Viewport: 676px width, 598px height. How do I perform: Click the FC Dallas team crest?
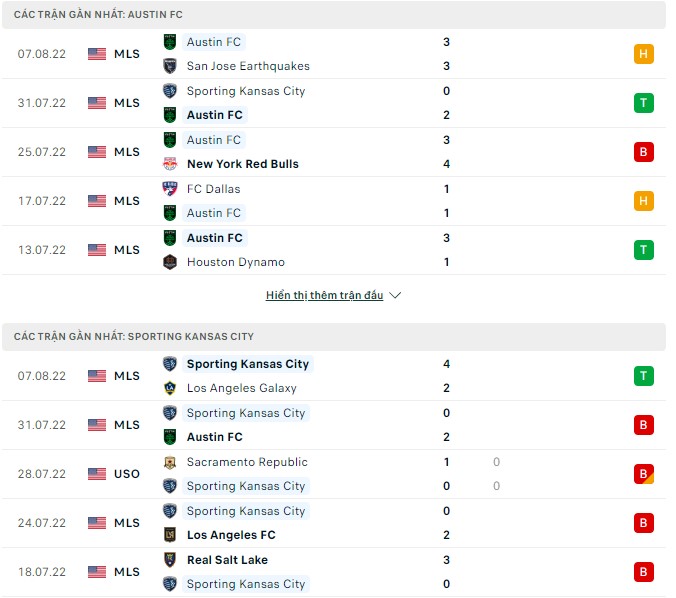[x=170, y=189]
